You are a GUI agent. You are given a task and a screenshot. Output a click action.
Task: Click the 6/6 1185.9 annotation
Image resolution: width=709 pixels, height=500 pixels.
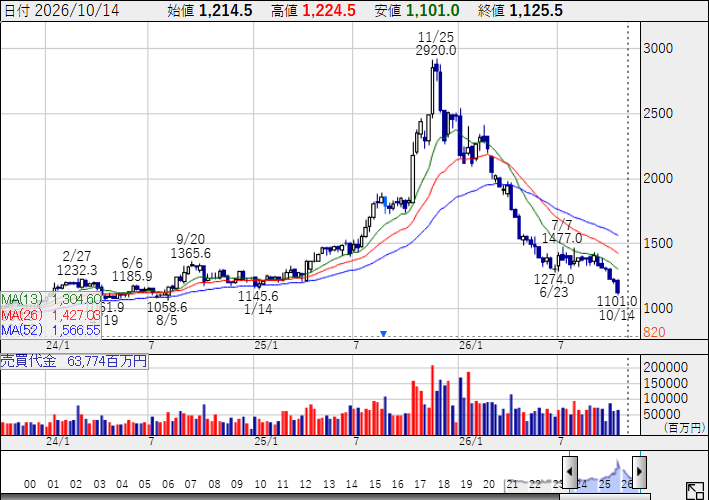[132, 269]
